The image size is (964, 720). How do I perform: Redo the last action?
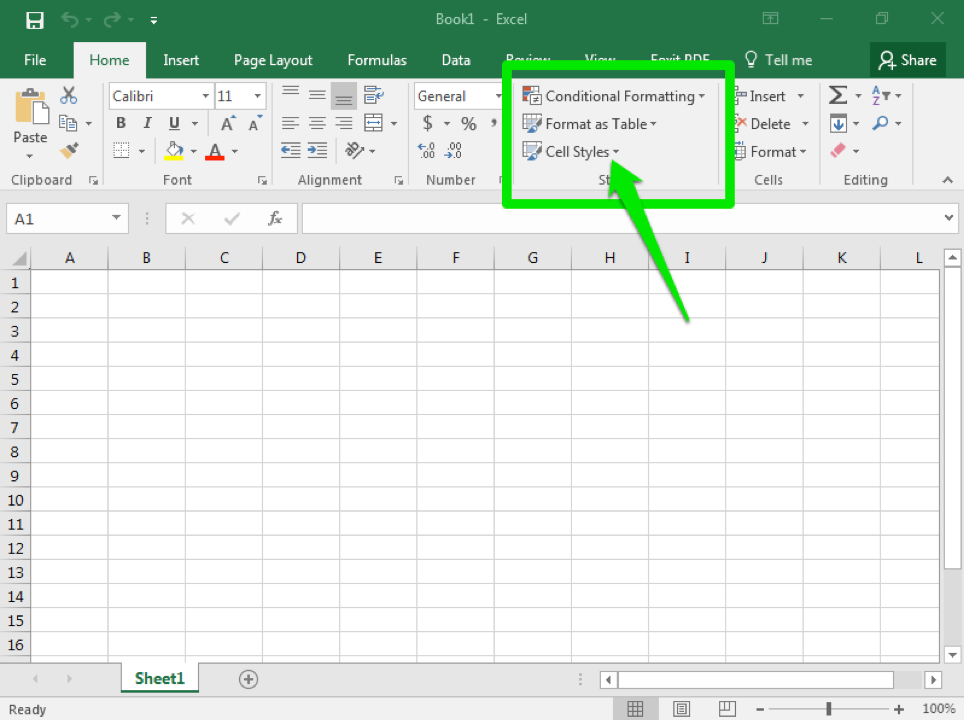point(112,20)
